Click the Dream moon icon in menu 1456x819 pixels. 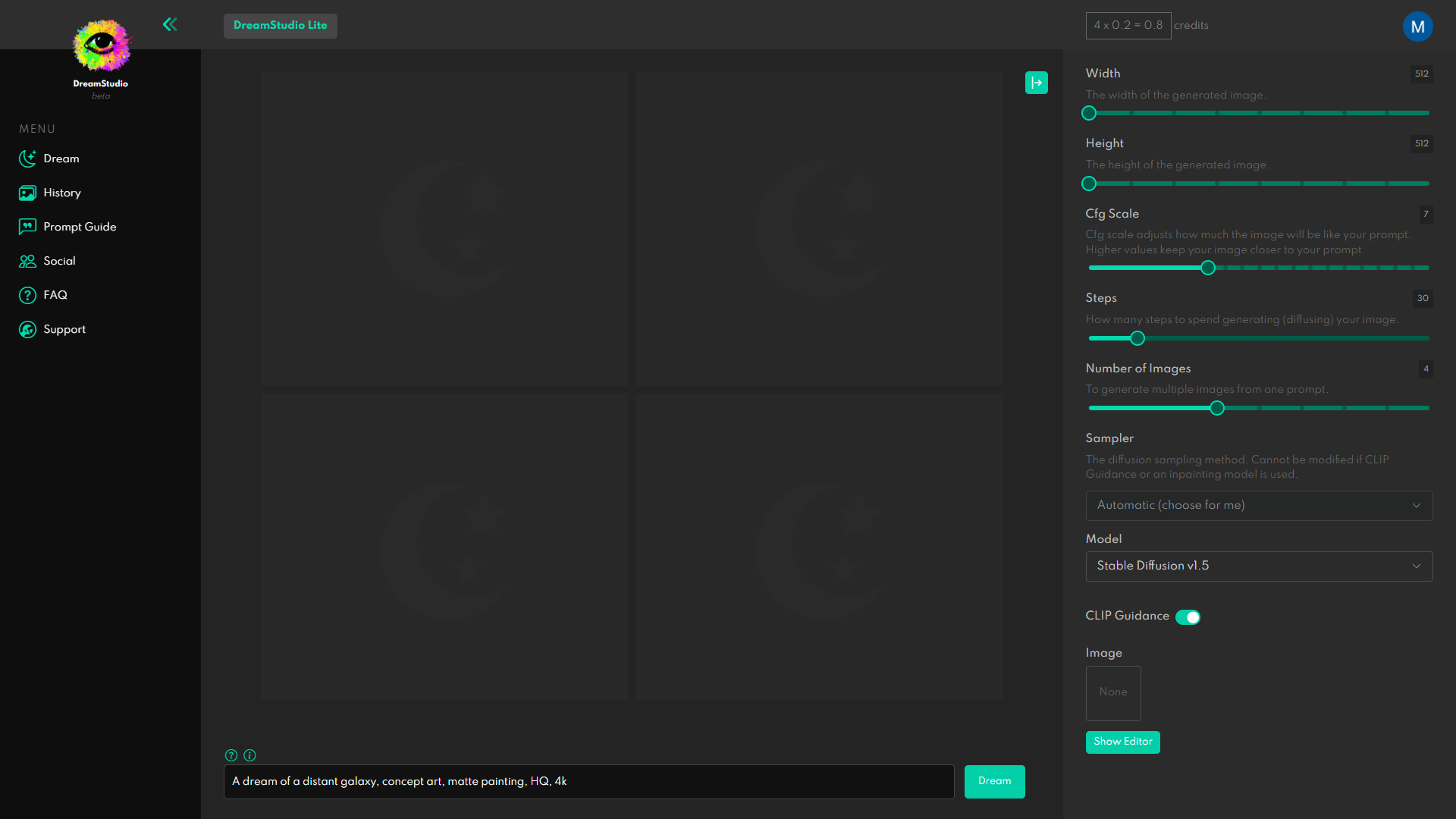click(x=27, y=158)
